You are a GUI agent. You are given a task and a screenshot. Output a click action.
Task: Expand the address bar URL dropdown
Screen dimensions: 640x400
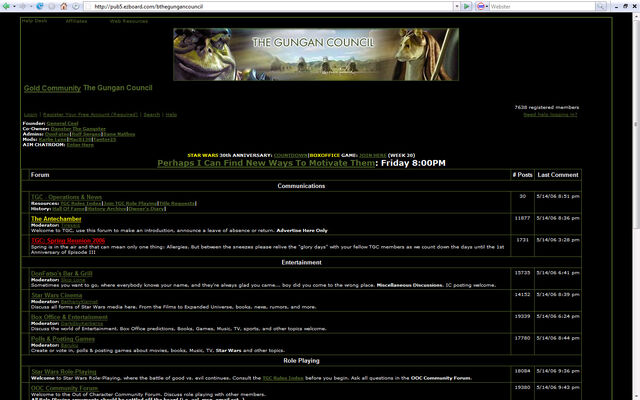click(457, 7)
